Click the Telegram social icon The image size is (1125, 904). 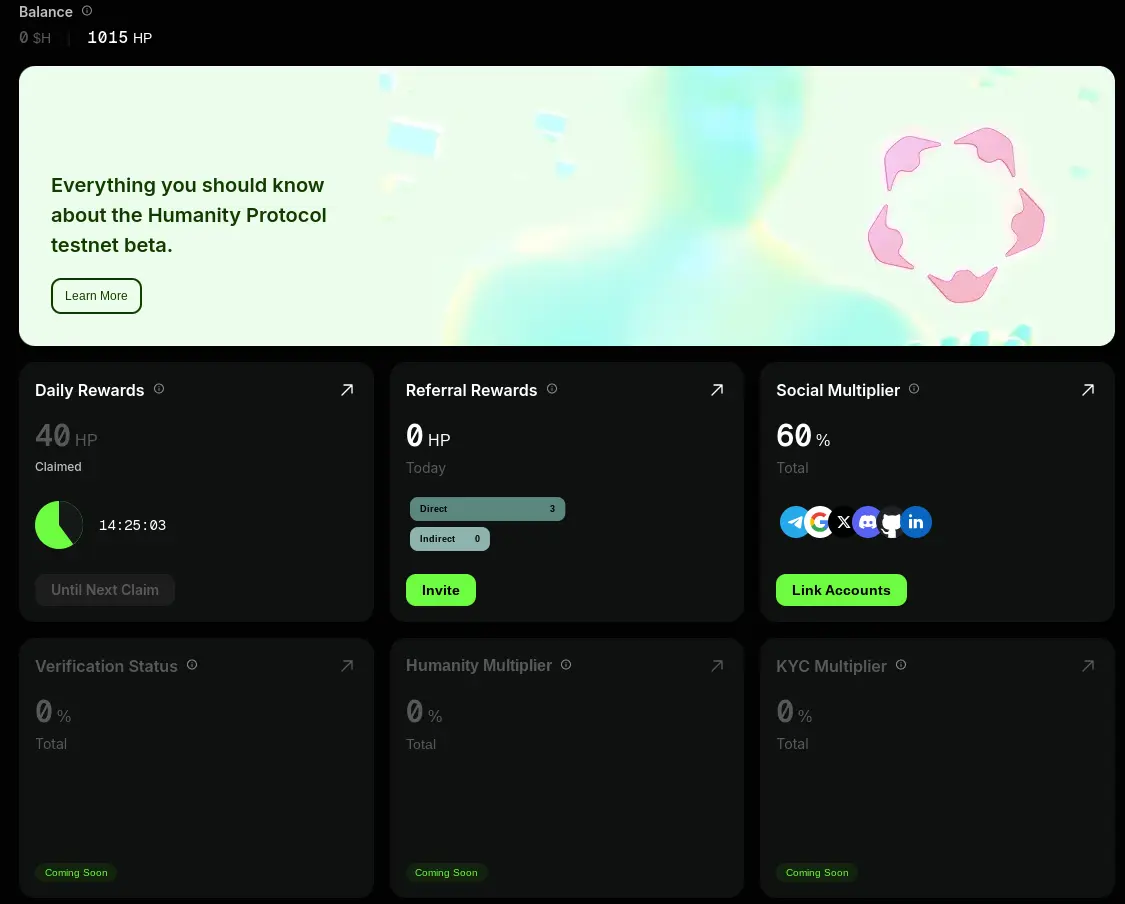794,522
